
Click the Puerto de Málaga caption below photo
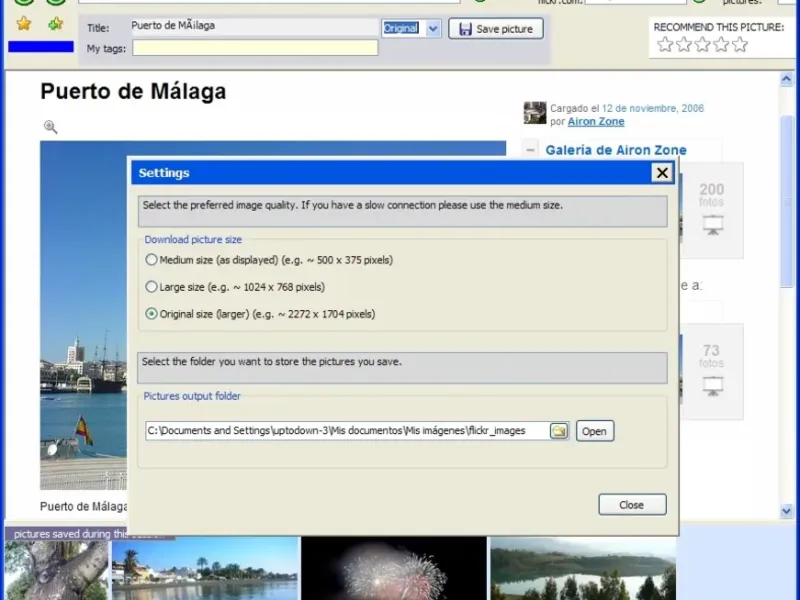tap(84, 506)
